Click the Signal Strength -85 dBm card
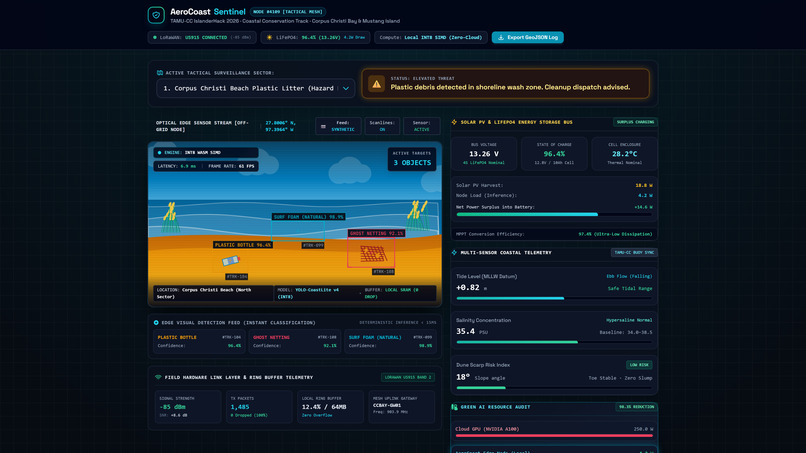The height and width of the screenshot is (453, 806). coord(188,407)
